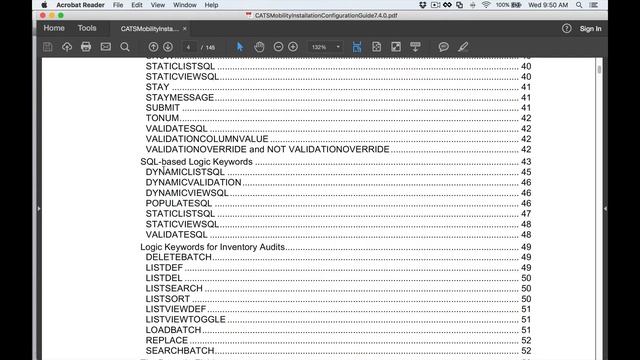Switch to the Tools tab
640x360 pixels.
87,28
